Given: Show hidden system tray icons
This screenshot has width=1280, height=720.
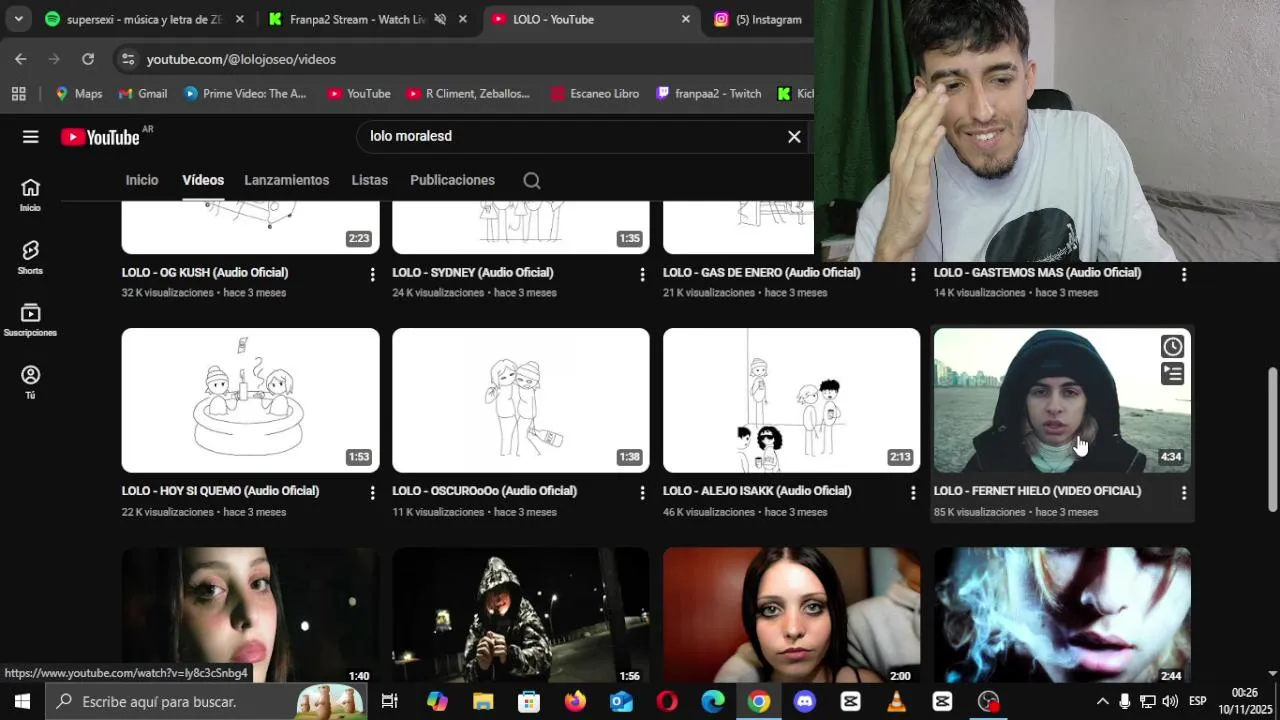Looking at the screenshot, I should (1102, 701).
